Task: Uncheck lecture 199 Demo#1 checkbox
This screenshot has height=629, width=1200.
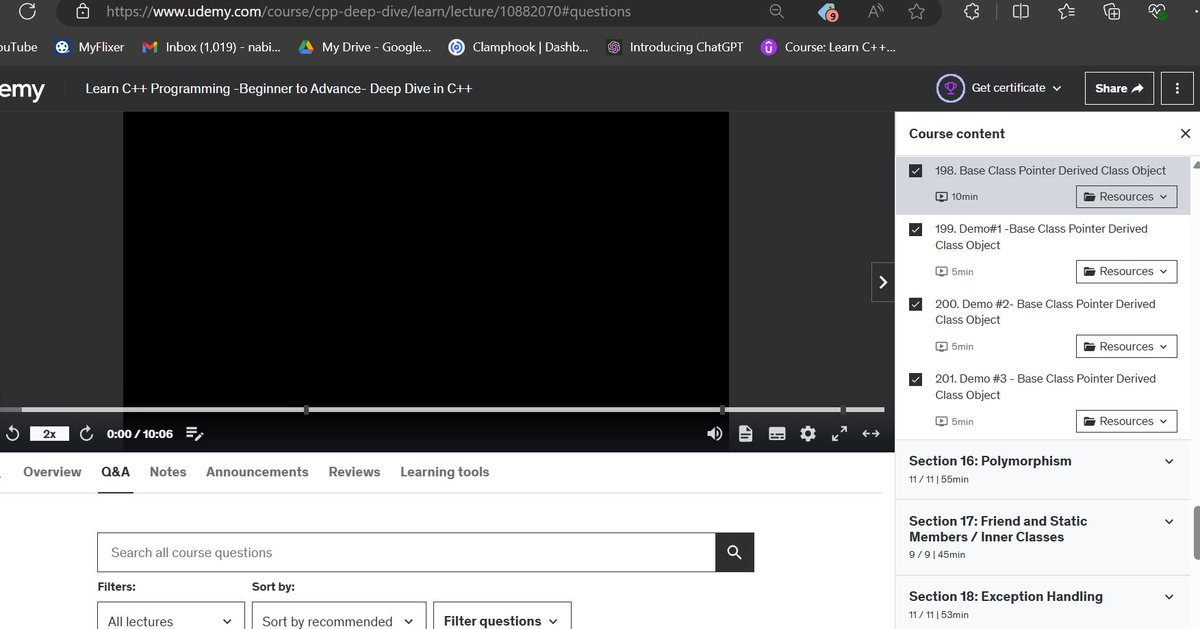Action: click(915, 229)
